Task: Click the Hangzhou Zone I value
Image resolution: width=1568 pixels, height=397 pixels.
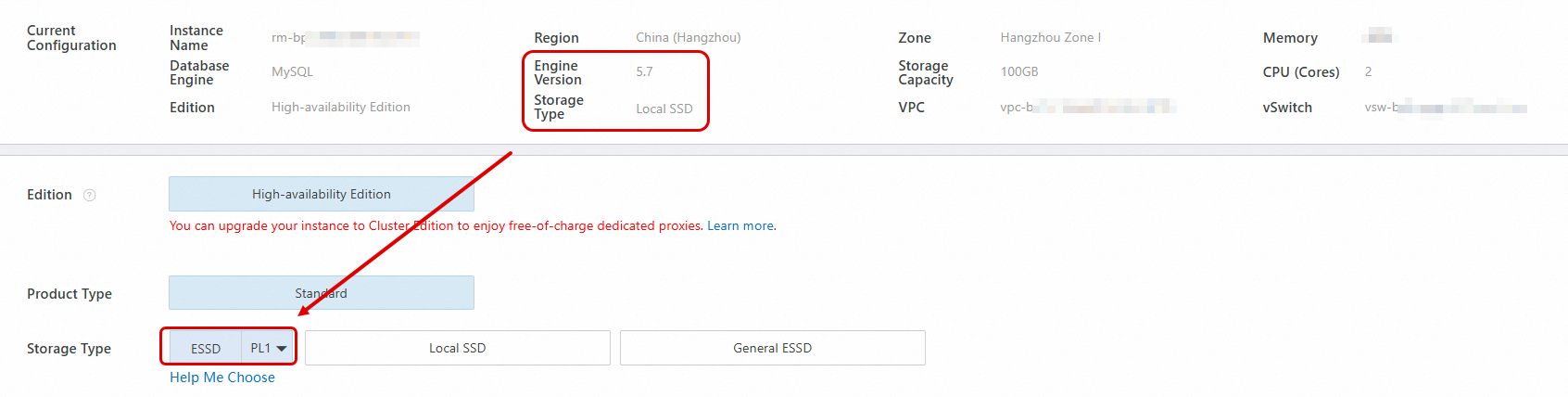Action: (x=1050, y=38)
